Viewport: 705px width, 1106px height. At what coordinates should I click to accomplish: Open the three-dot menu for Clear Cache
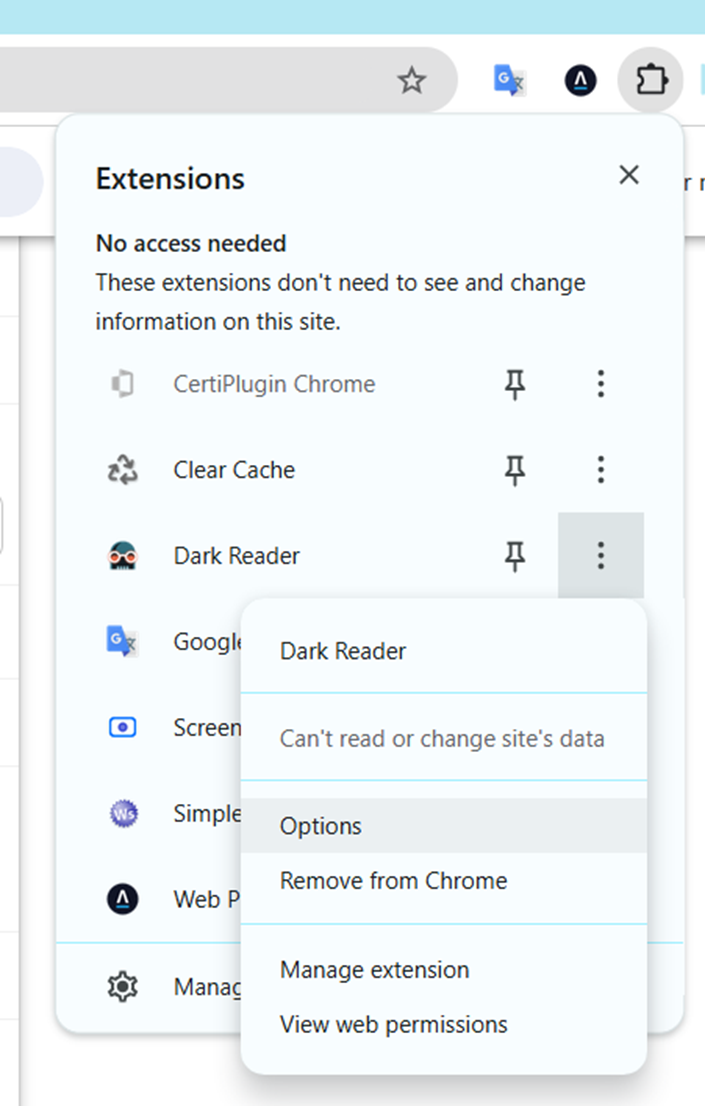coord(600,470)
